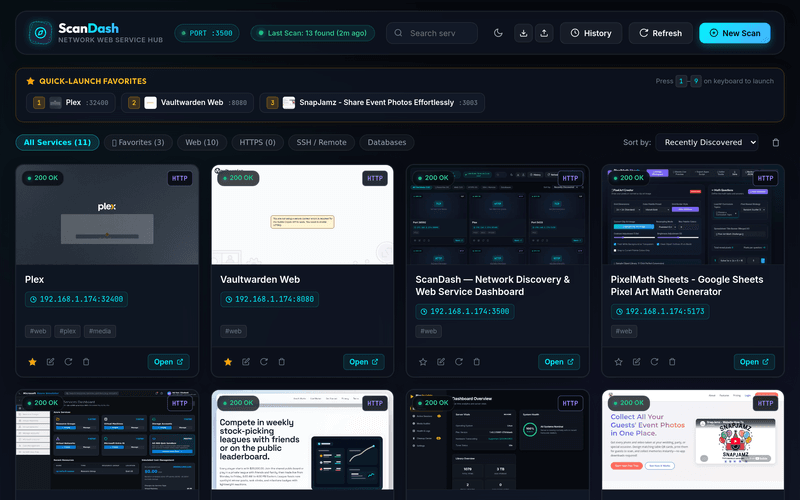This screenshot has width=800, height=500.
Task: Click the ScanDash compass logo
Action: [x=40, y=33]
